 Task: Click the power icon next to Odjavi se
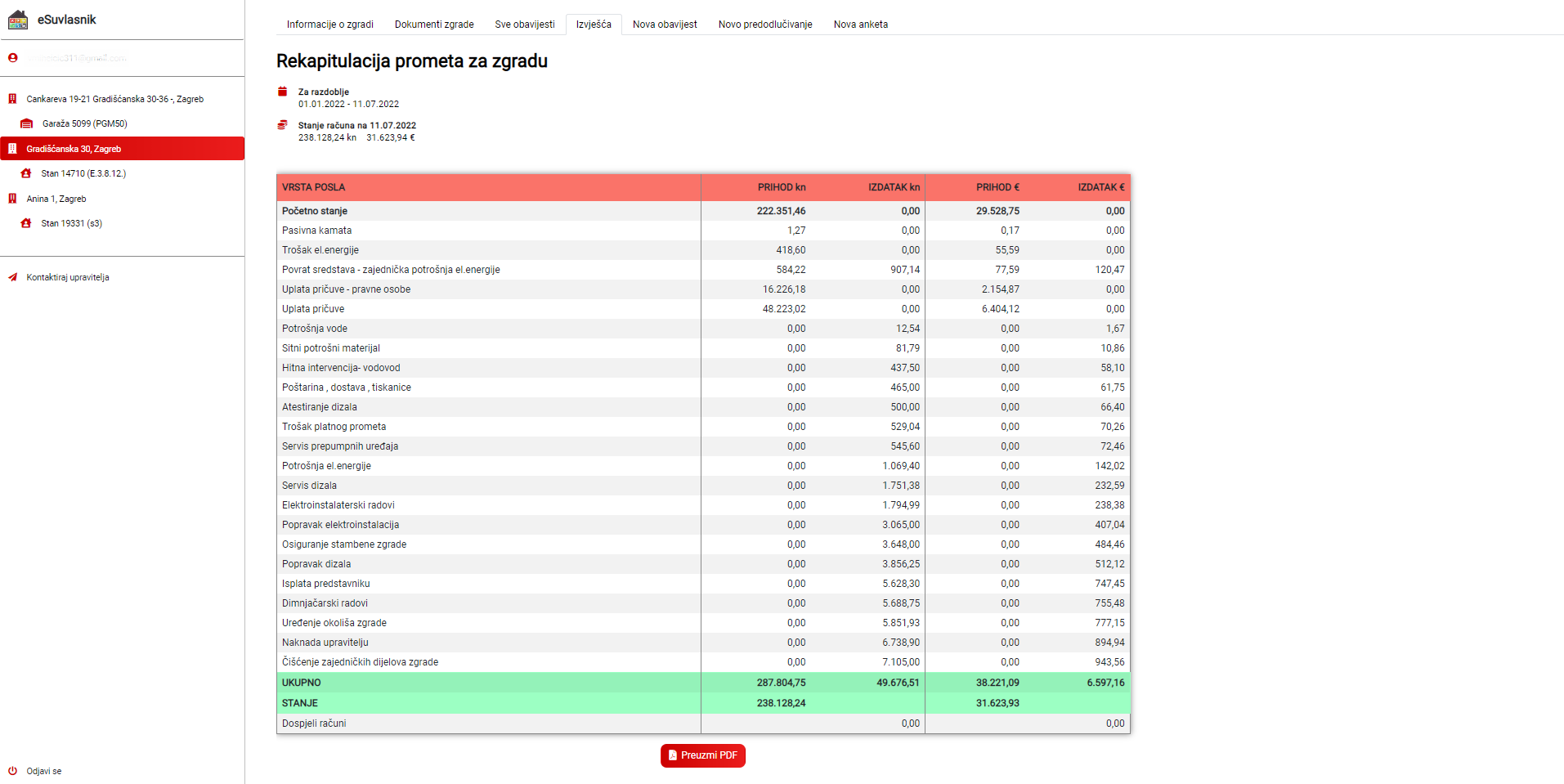click(x=12, y=771)
